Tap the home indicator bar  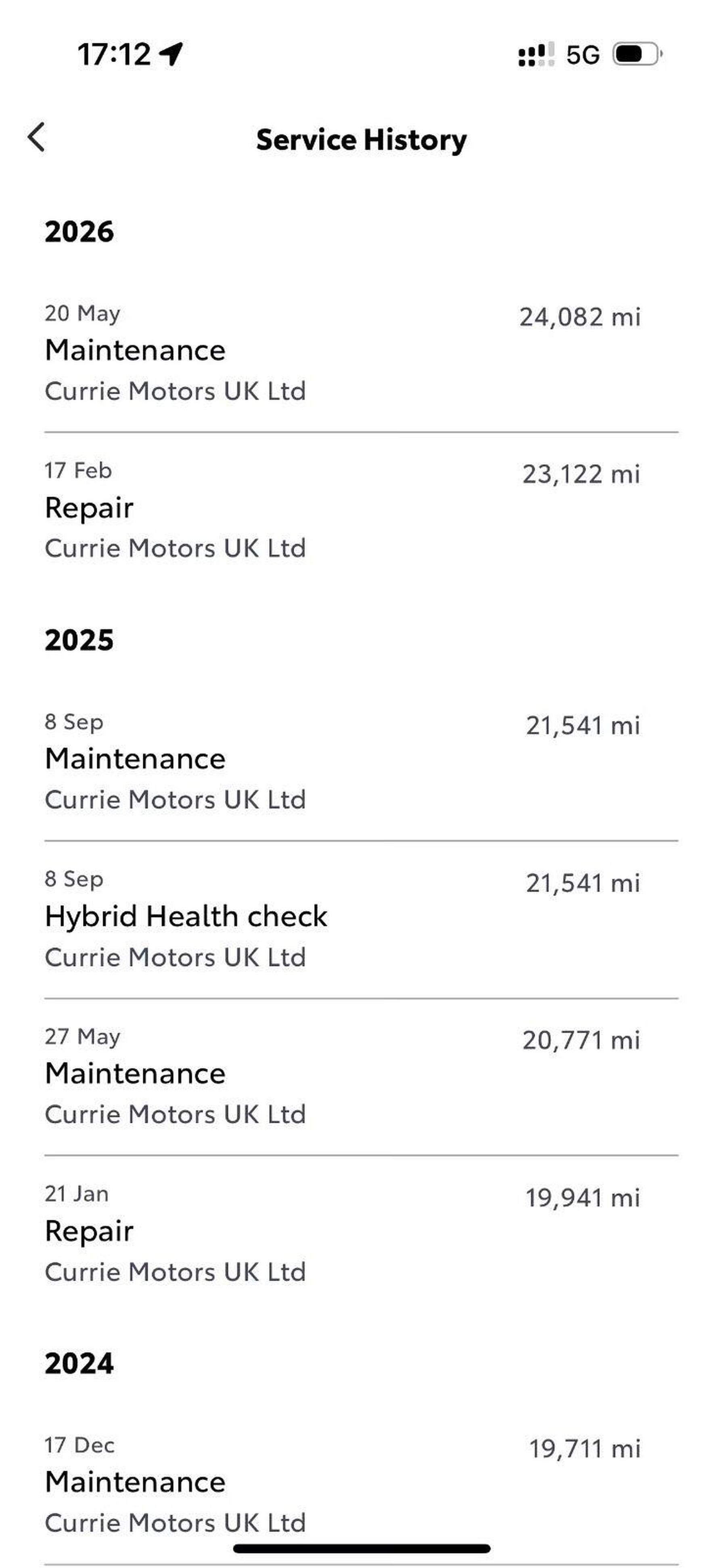coord(361,1549)
